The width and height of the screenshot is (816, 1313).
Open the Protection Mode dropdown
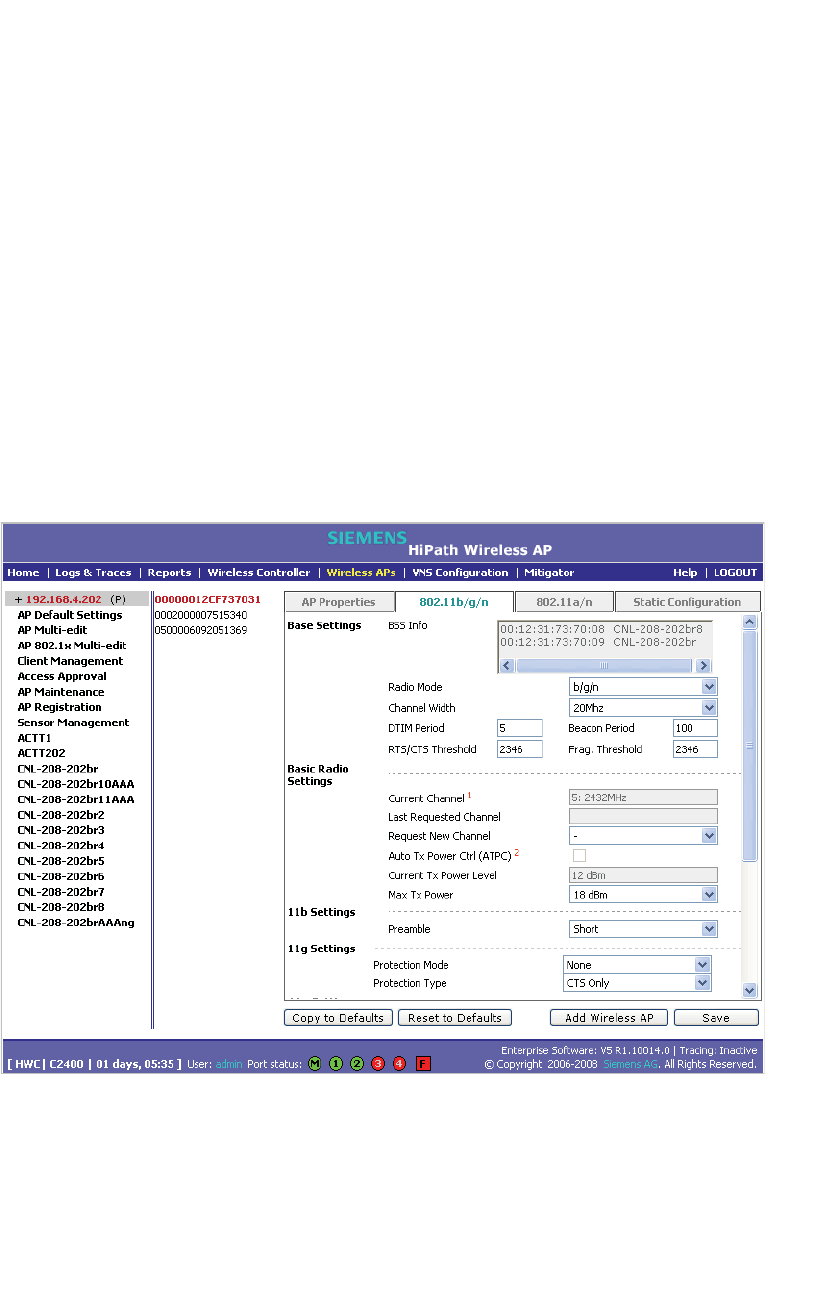(x=638, y=965)
